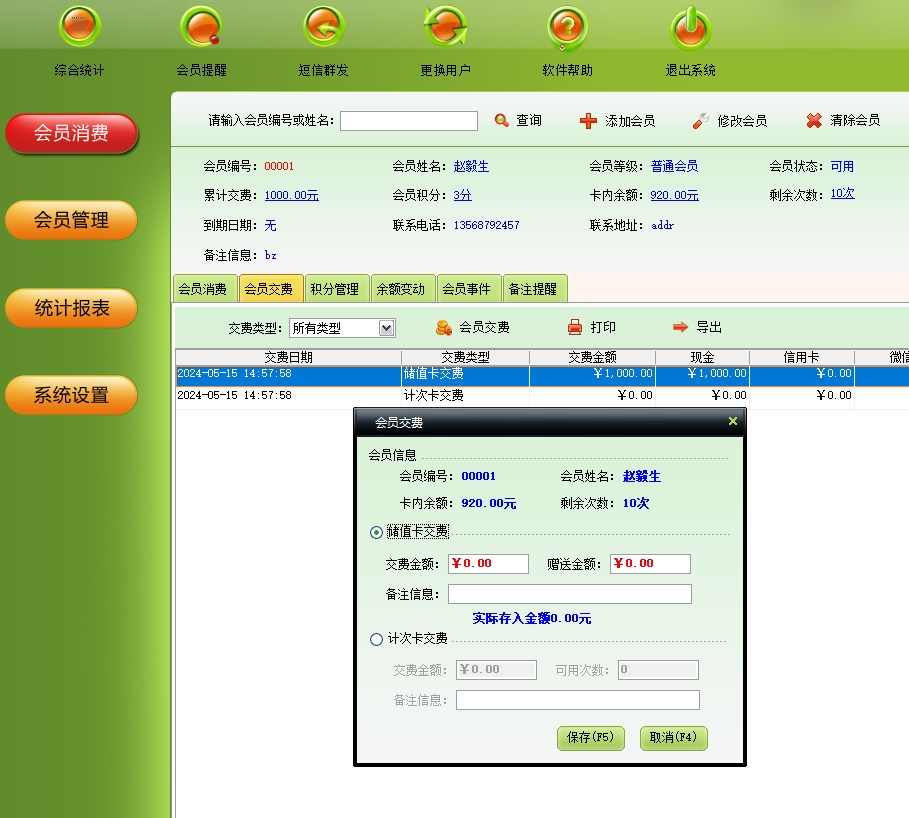The height and width of the screenshot is (818, 909).
Task: Switch to 余额变动 tab
Action: click(x=400, y=289)
